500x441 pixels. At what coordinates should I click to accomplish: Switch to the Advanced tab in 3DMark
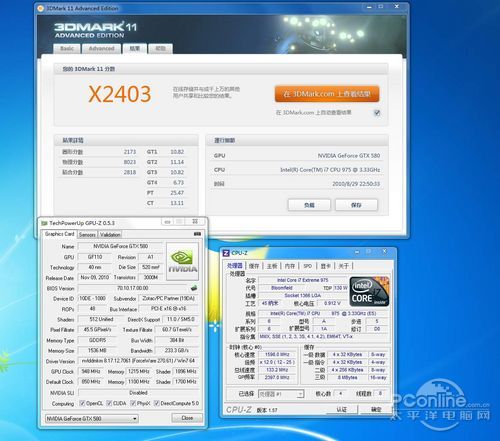click(101, 49)
